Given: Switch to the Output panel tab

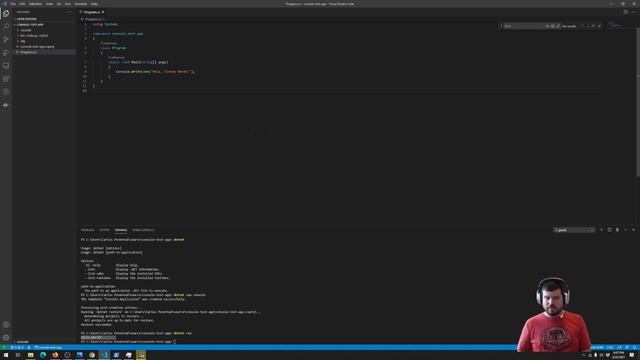Looking at the screenshot, I should pos(104,230).
